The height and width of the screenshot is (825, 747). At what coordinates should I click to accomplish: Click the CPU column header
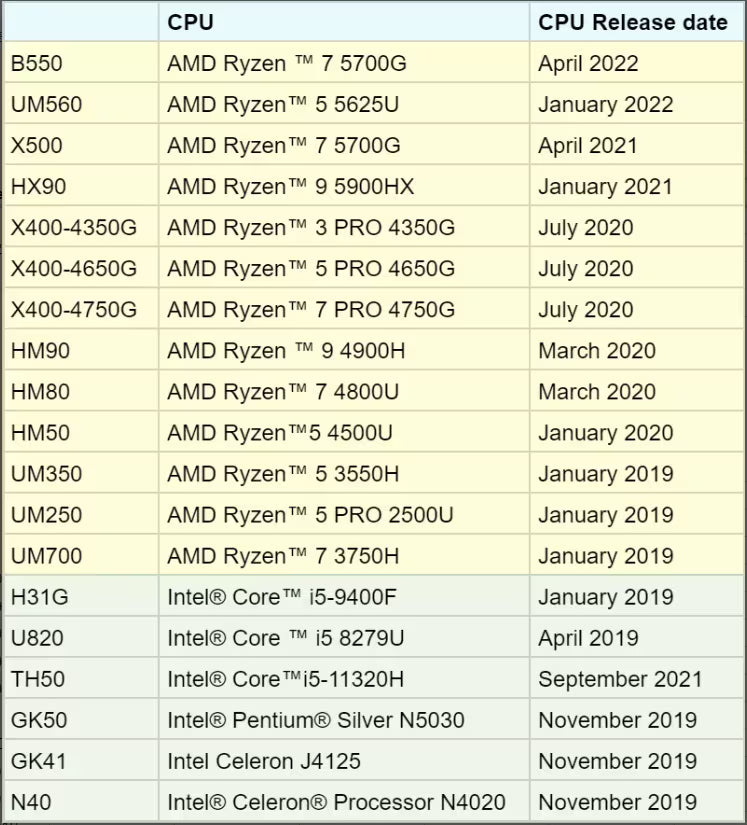click(x=190, y=23)
